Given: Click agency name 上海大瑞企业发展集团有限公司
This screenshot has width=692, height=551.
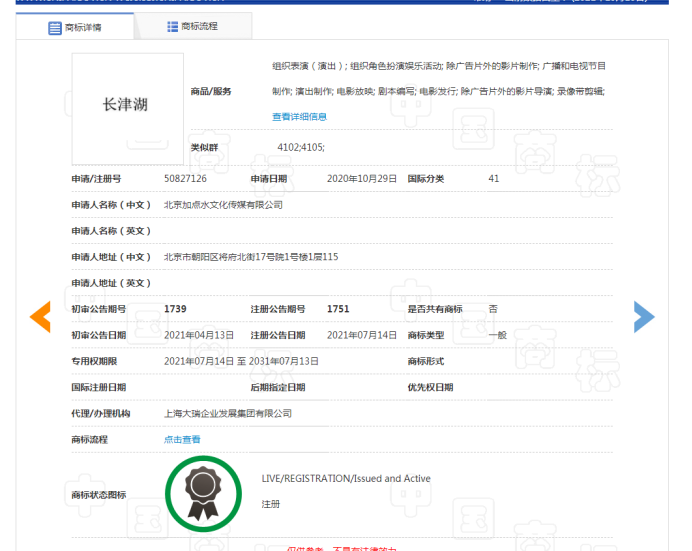Looking at the screenshot, I should [x=228, y=413].
